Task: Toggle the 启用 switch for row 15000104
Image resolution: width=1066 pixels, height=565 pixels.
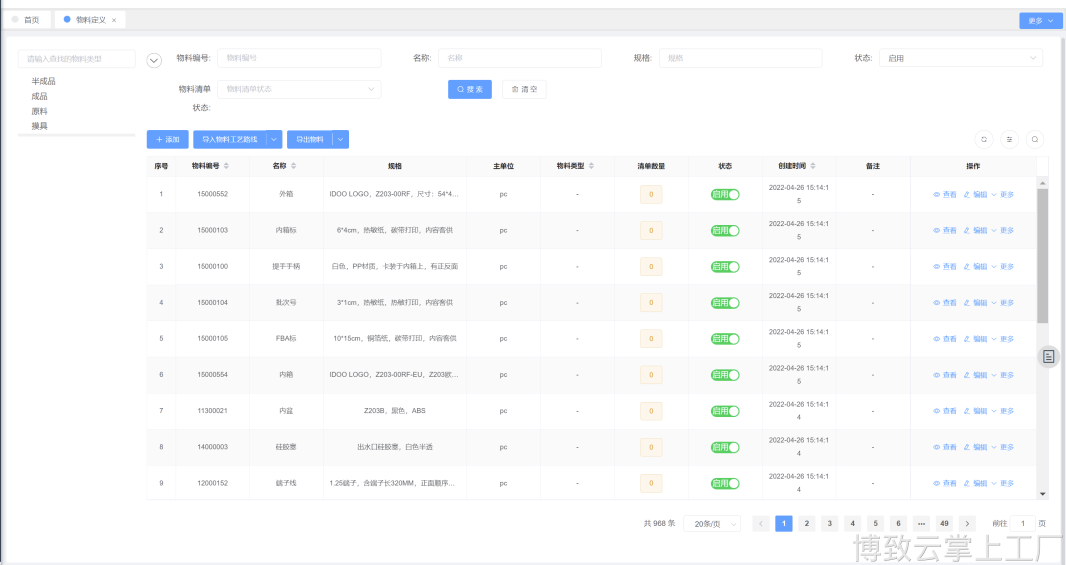Action: pos(725,303)
